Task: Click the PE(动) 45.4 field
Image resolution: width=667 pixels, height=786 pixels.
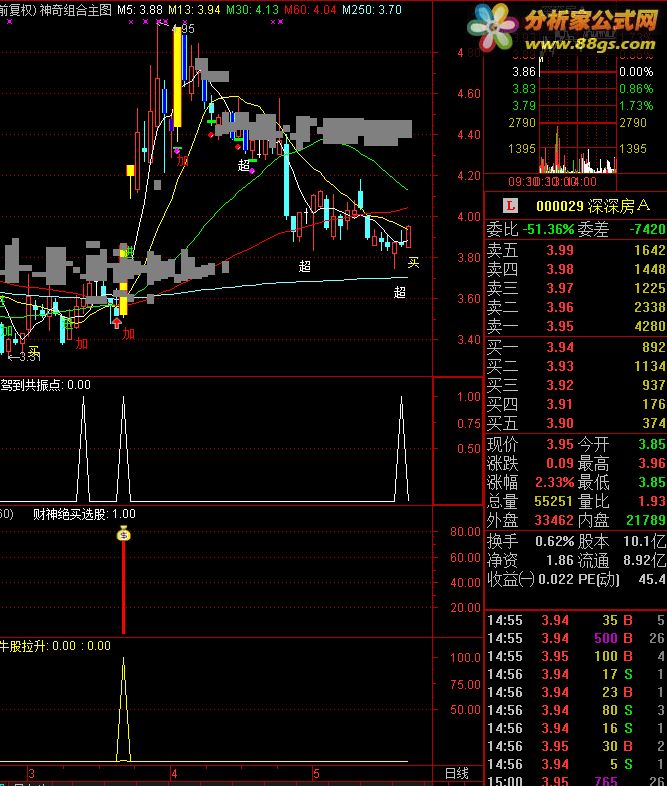Action: click(621, 579)
